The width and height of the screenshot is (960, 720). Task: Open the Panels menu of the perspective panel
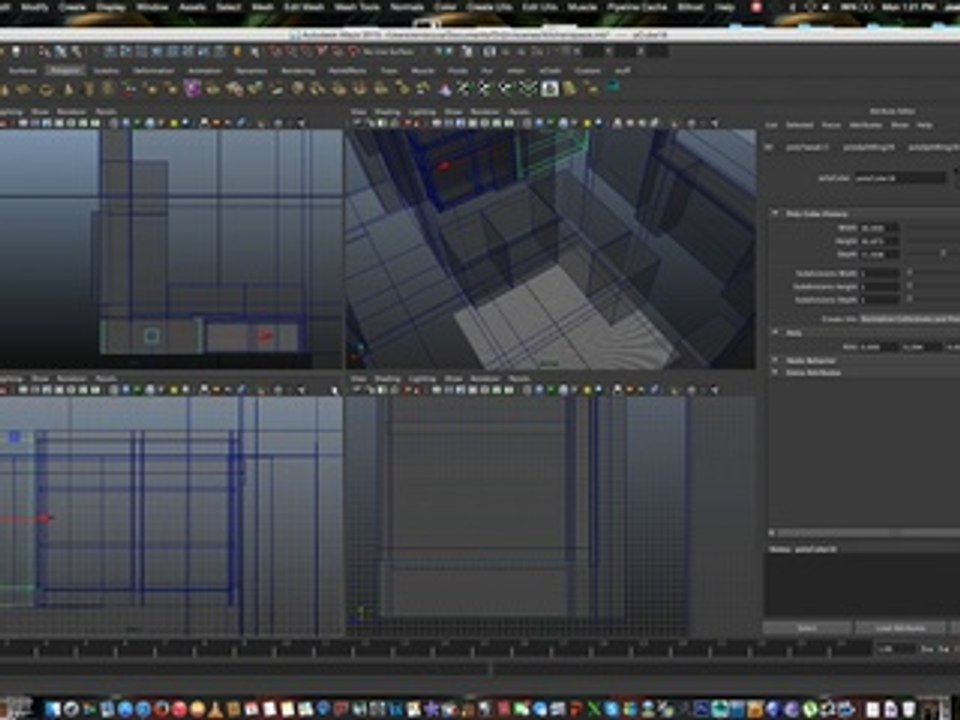(519, 112)
